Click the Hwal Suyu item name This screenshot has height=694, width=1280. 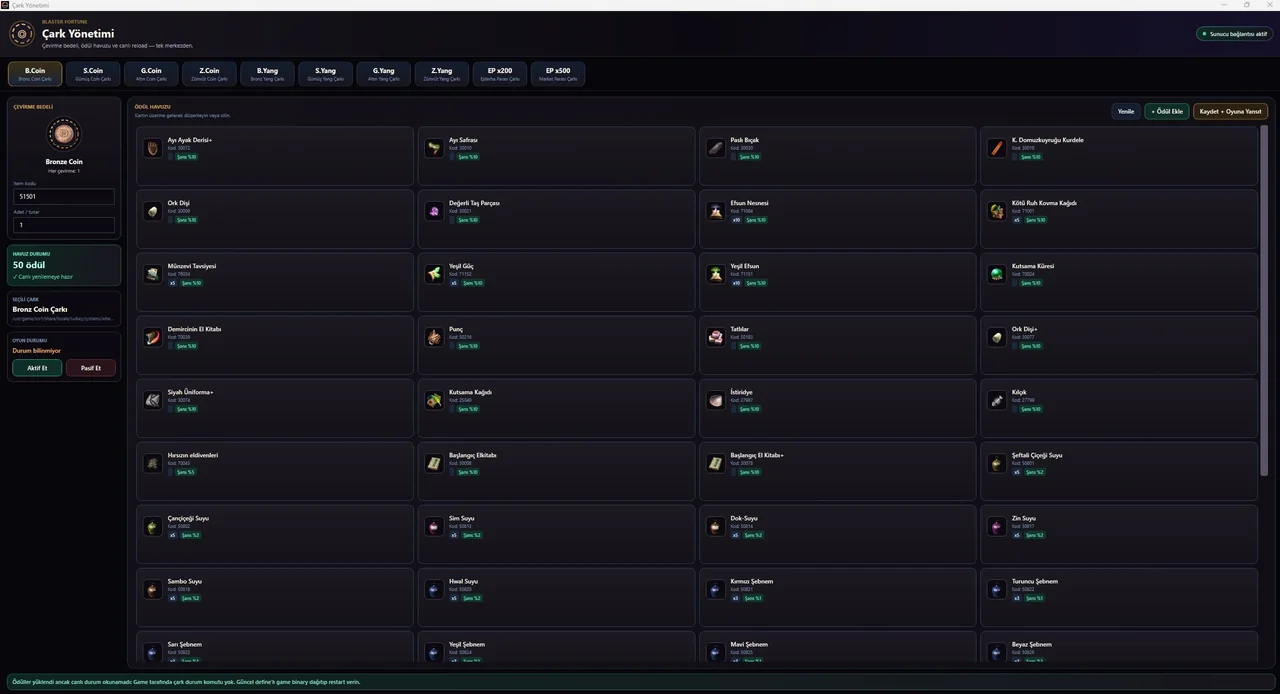(464, 581)
